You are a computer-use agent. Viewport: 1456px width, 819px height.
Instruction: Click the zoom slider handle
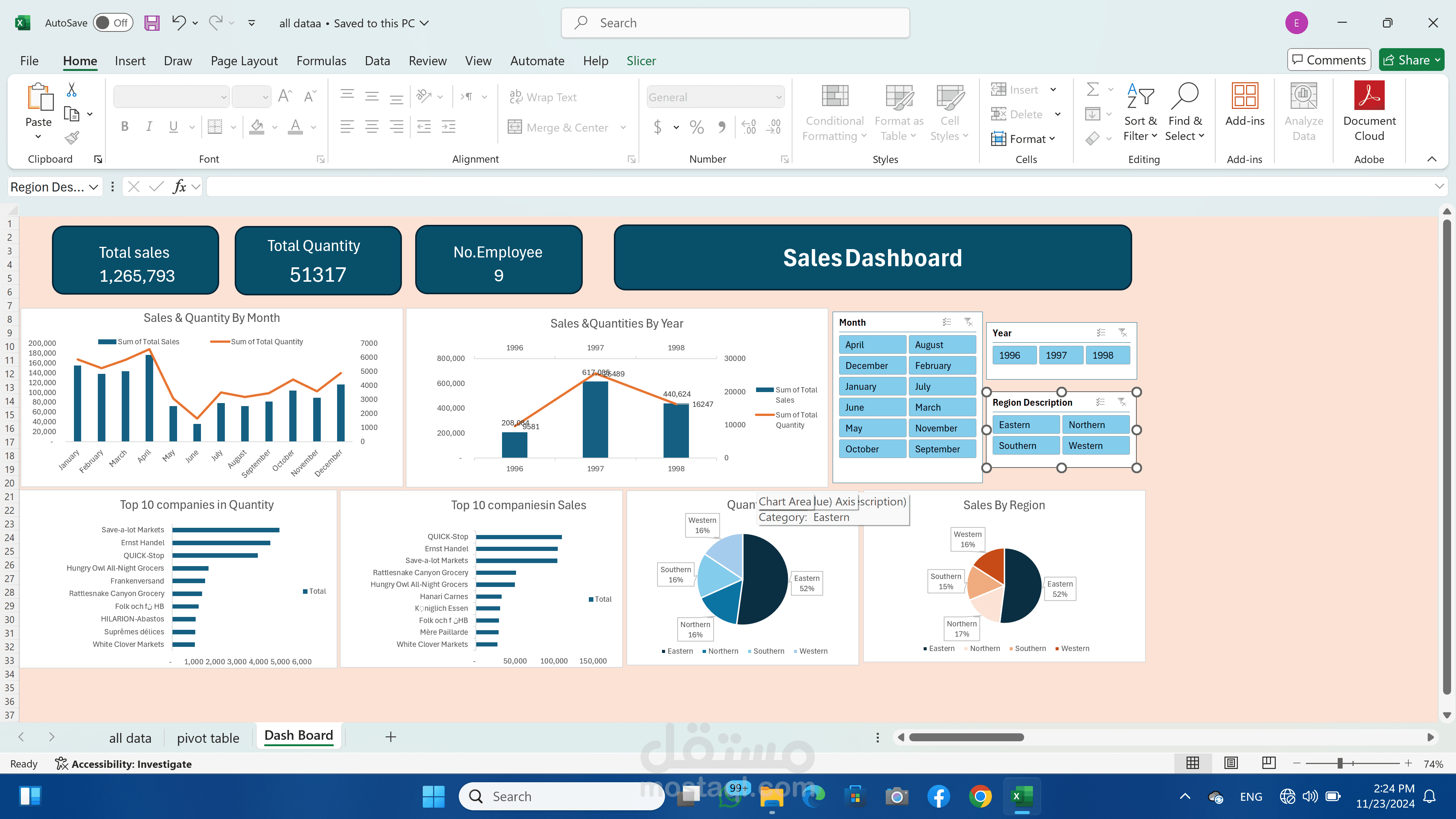pos(1340,764)
